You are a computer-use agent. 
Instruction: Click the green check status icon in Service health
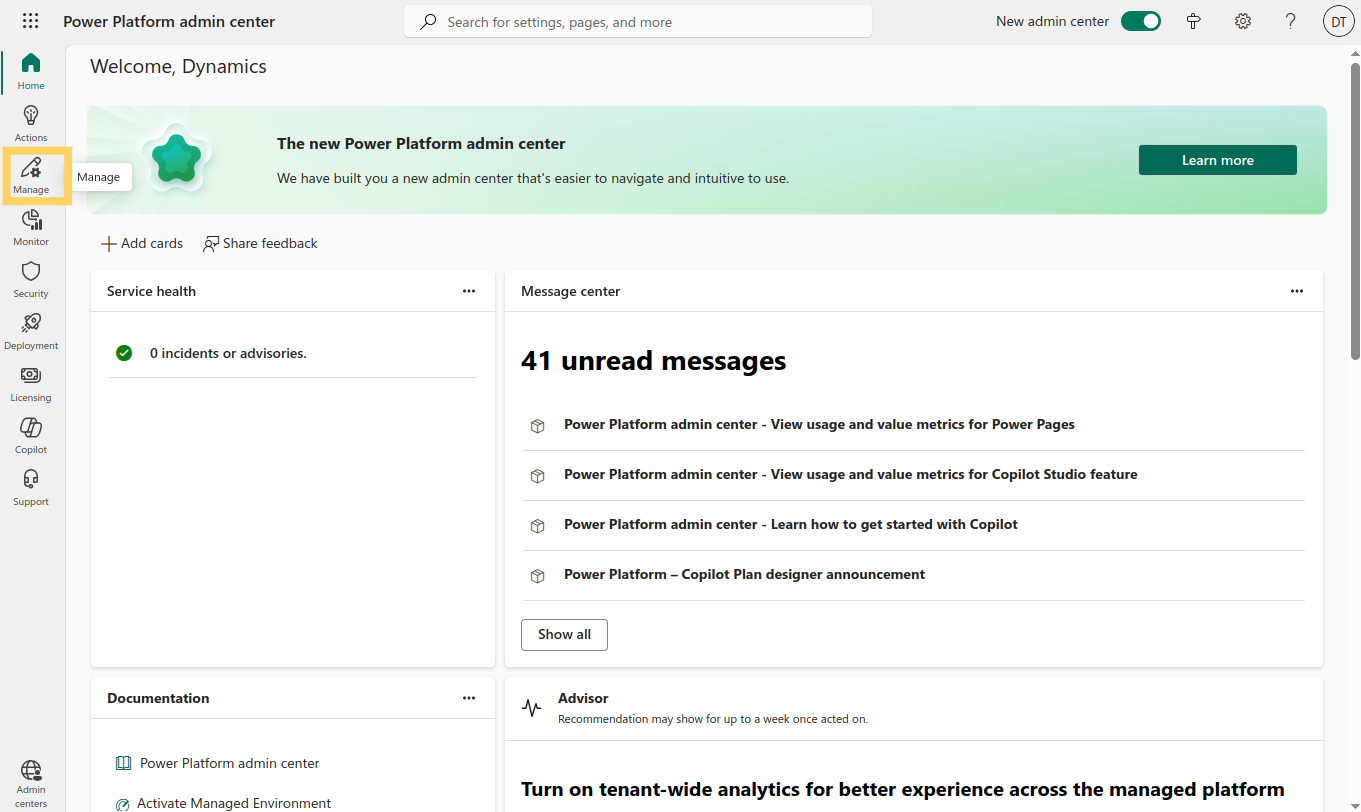[124, 353]
